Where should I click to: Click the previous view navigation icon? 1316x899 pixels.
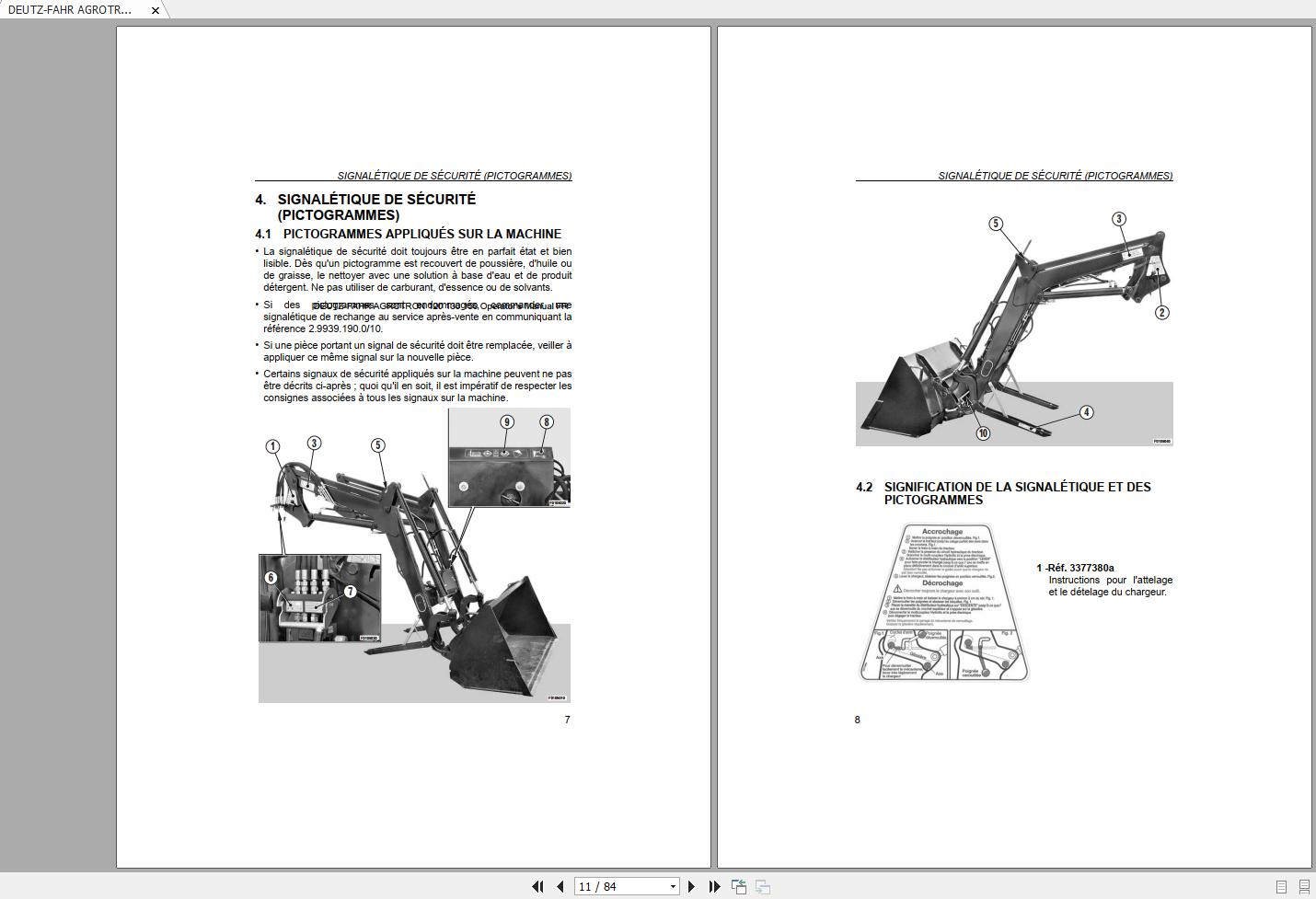(x=739, y=887)
